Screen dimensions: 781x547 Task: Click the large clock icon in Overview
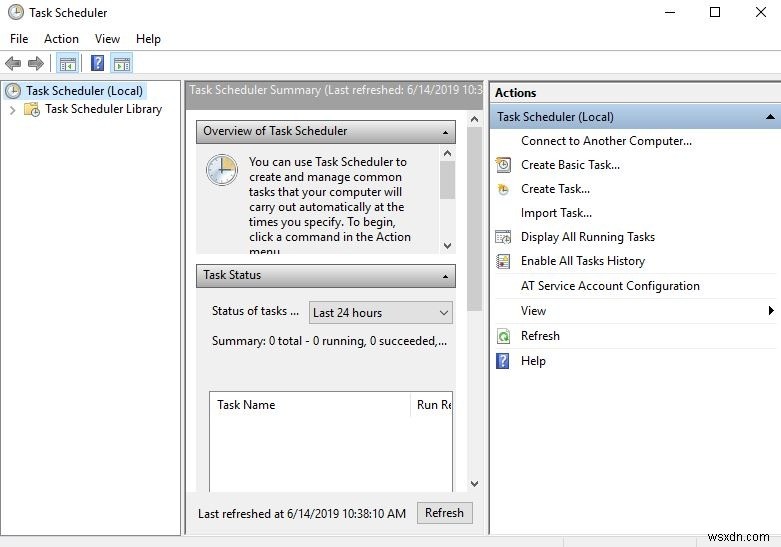pos(222,170)
